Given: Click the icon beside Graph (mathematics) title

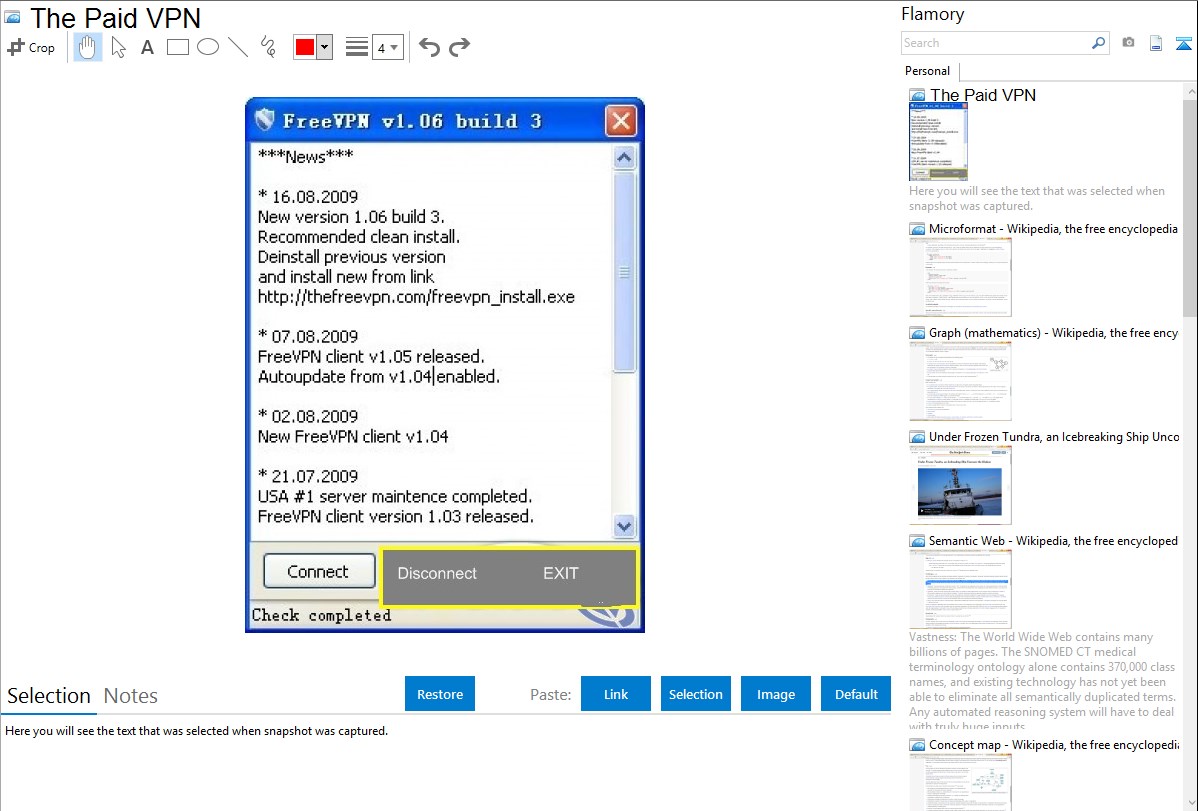Looking at the screenshot, I should (917, 333).
